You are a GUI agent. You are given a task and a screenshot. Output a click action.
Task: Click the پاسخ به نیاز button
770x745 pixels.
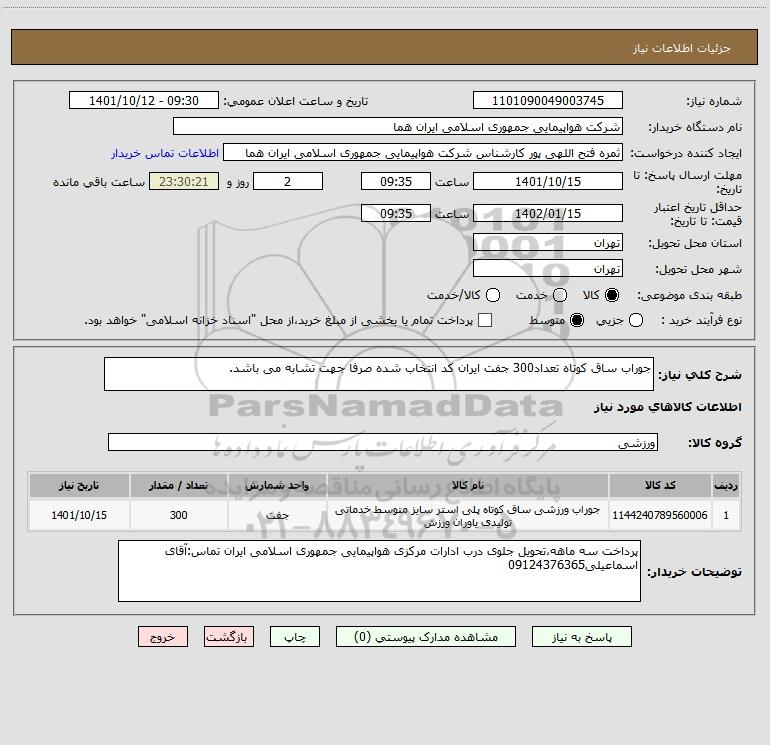(x=582, y=637)
